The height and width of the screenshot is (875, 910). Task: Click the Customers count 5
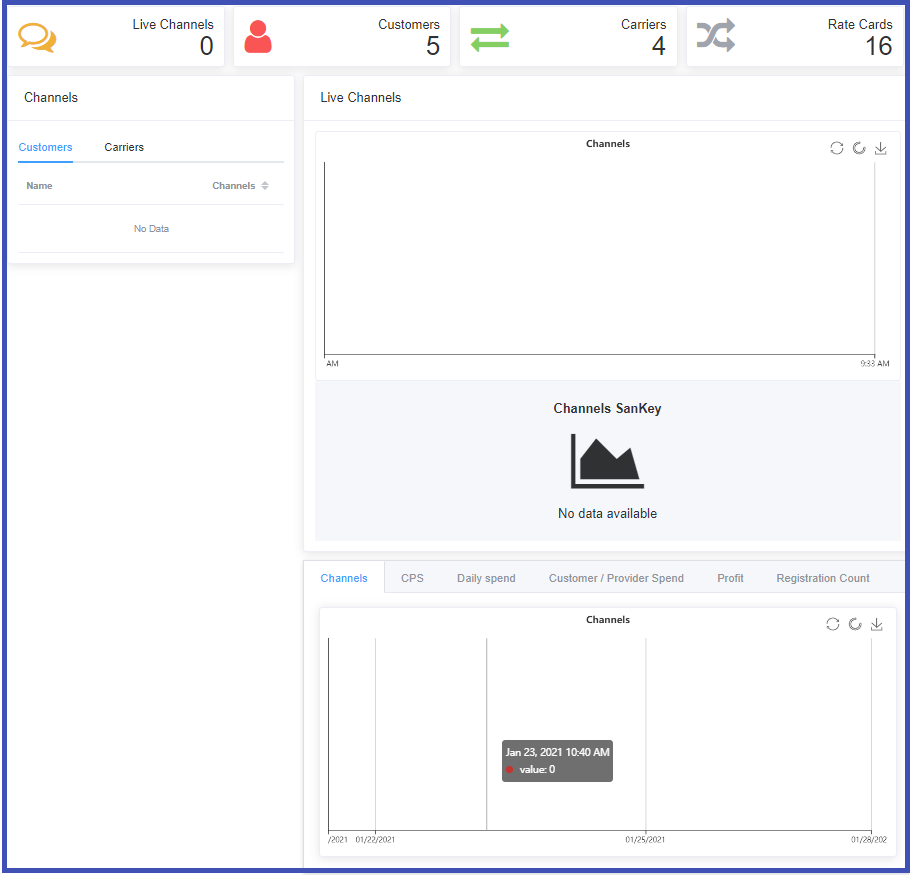click(433, 46)
